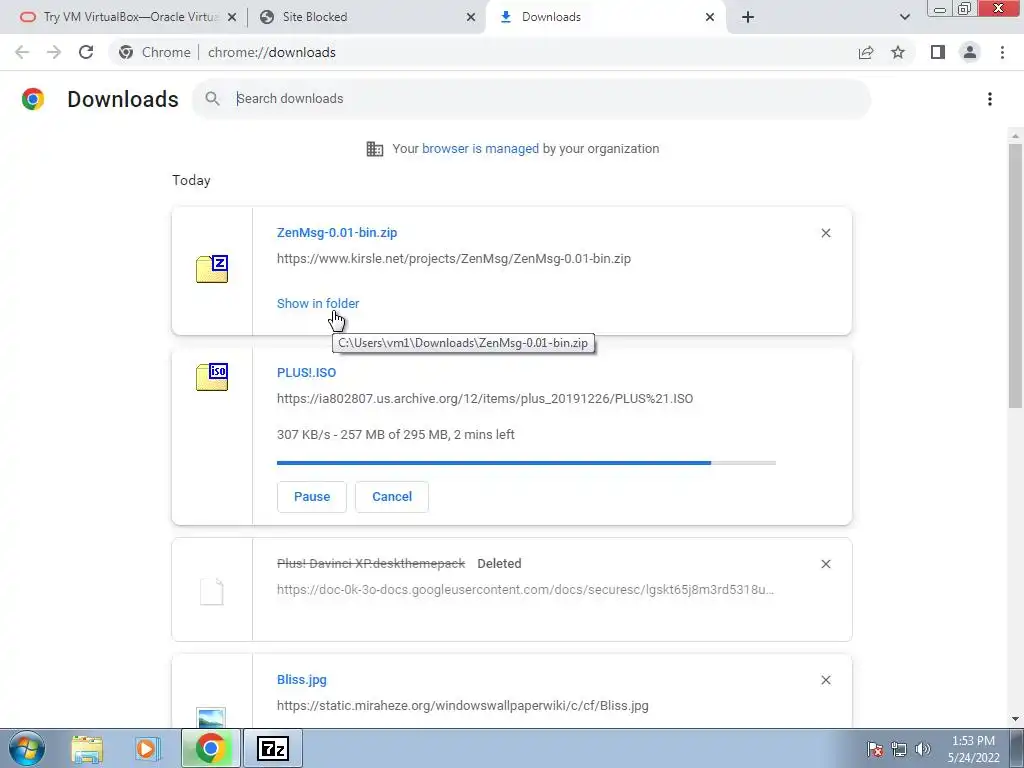Click the Chrome logo beside Downloads title

33,99
